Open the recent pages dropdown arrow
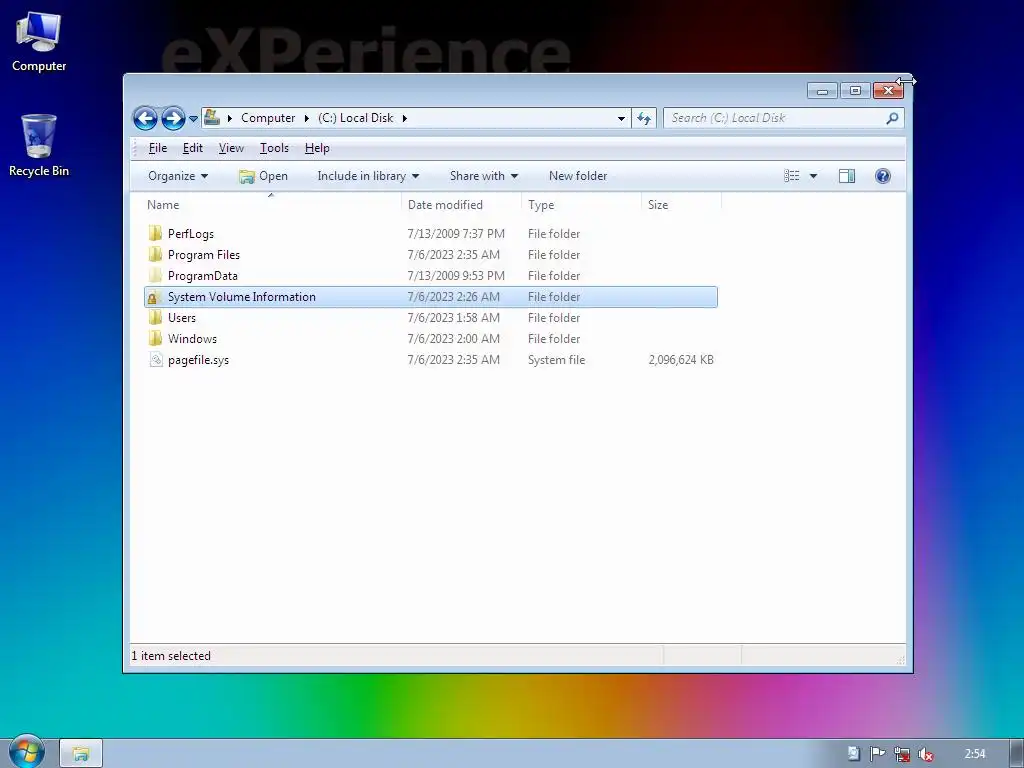 [193, 119]
